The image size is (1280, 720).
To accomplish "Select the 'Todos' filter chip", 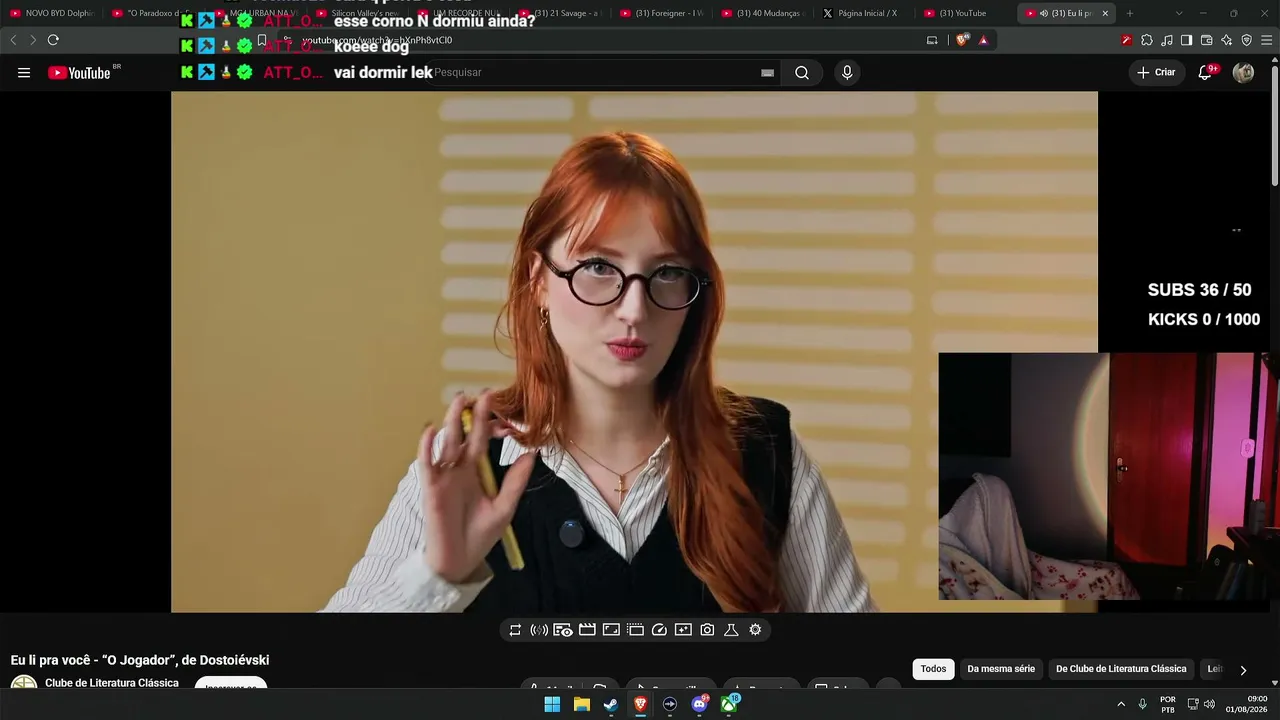I will [x=933, y=669].
